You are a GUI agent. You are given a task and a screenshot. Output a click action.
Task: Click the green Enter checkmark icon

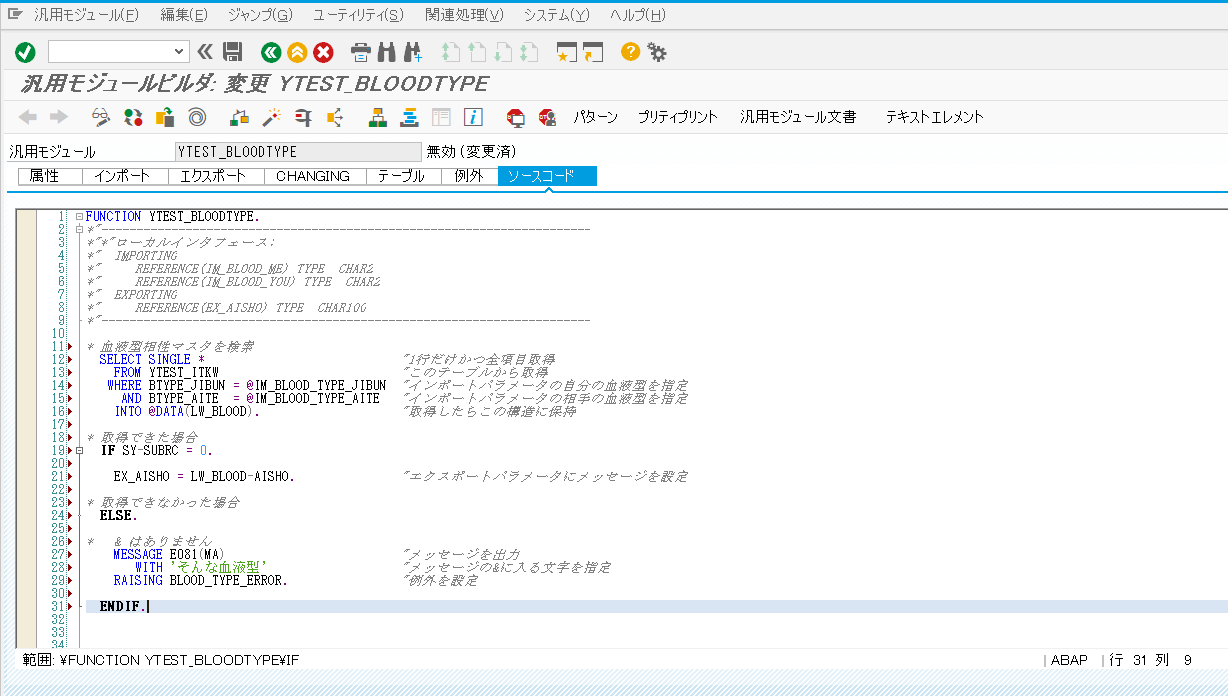(x=25, y=52)
